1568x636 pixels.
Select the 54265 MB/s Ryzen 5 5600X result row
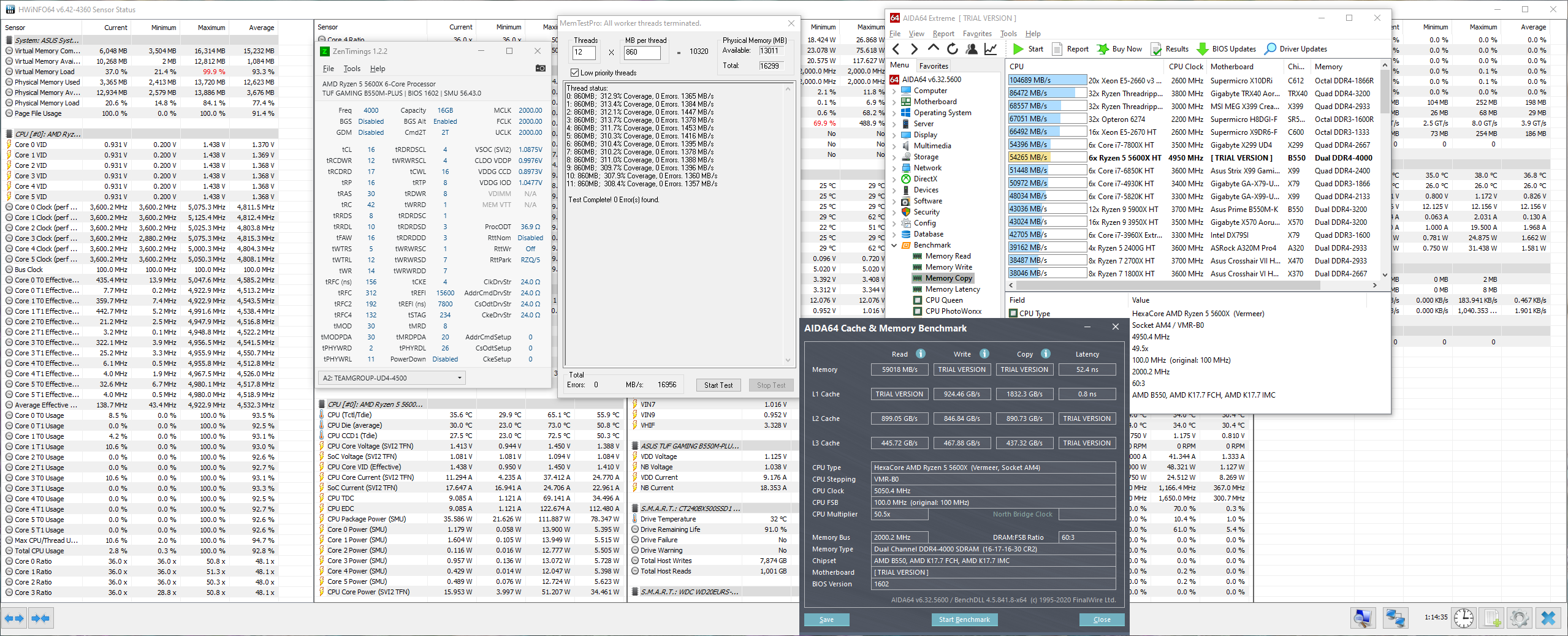coord(1193,157)
